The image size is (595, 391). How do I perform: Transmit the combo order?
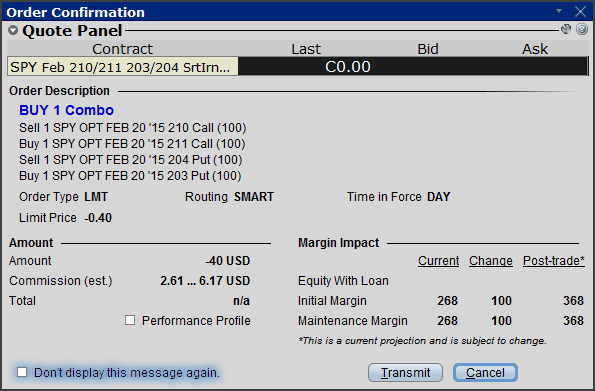(405, 372)
